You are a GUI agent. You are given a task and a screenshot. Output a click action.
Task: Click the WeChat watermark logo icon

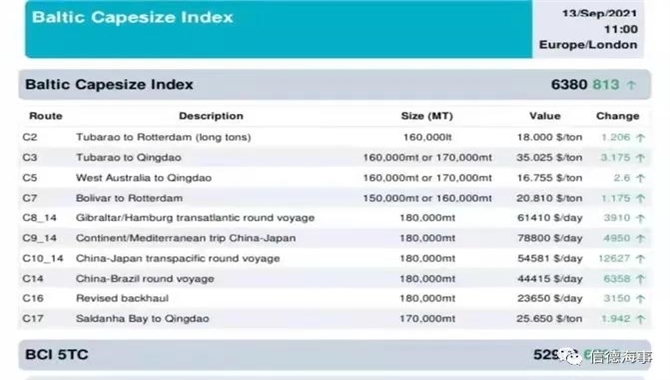571,356
